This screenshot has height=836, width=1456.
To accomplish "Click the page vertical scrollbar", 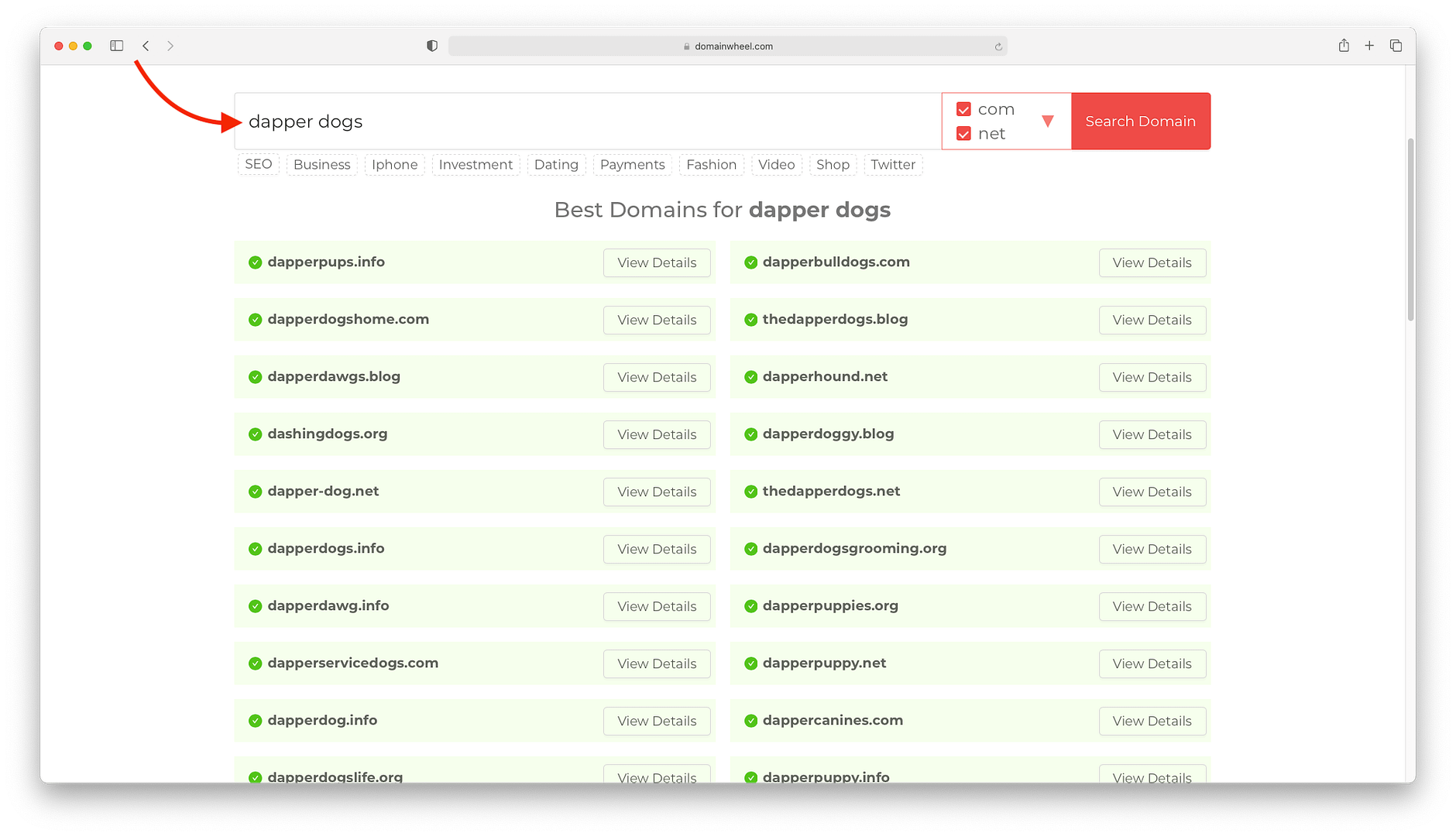I will (1410, 229).
